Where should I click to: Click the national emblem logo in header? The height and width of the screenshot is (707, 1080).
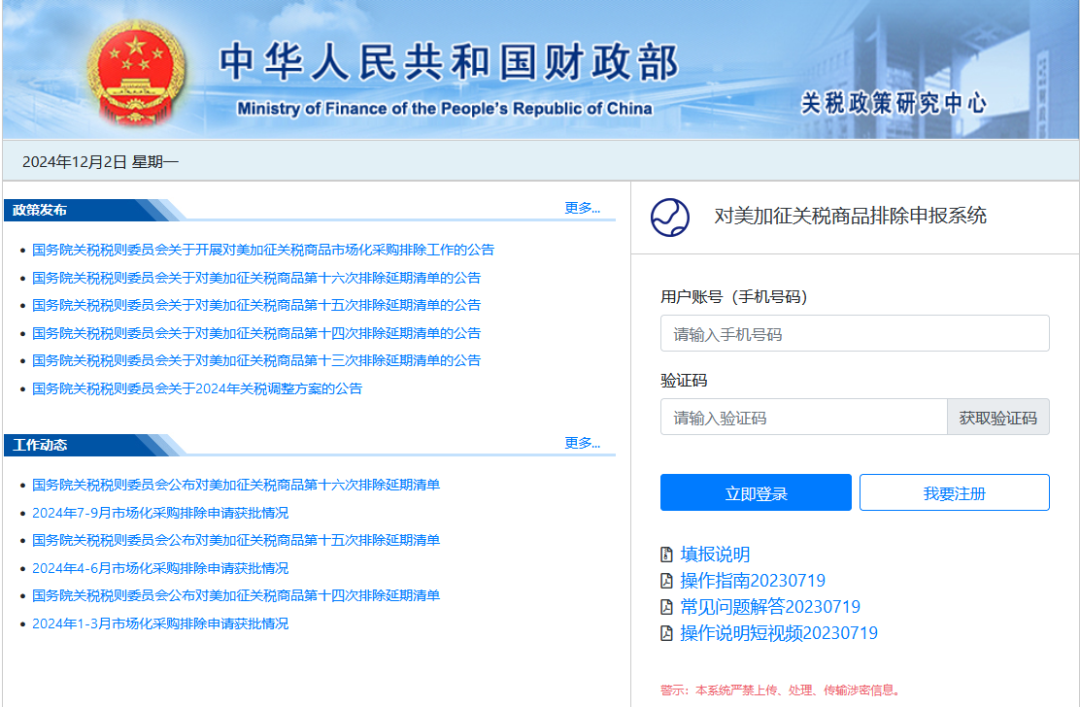click(x=136, y=72)
